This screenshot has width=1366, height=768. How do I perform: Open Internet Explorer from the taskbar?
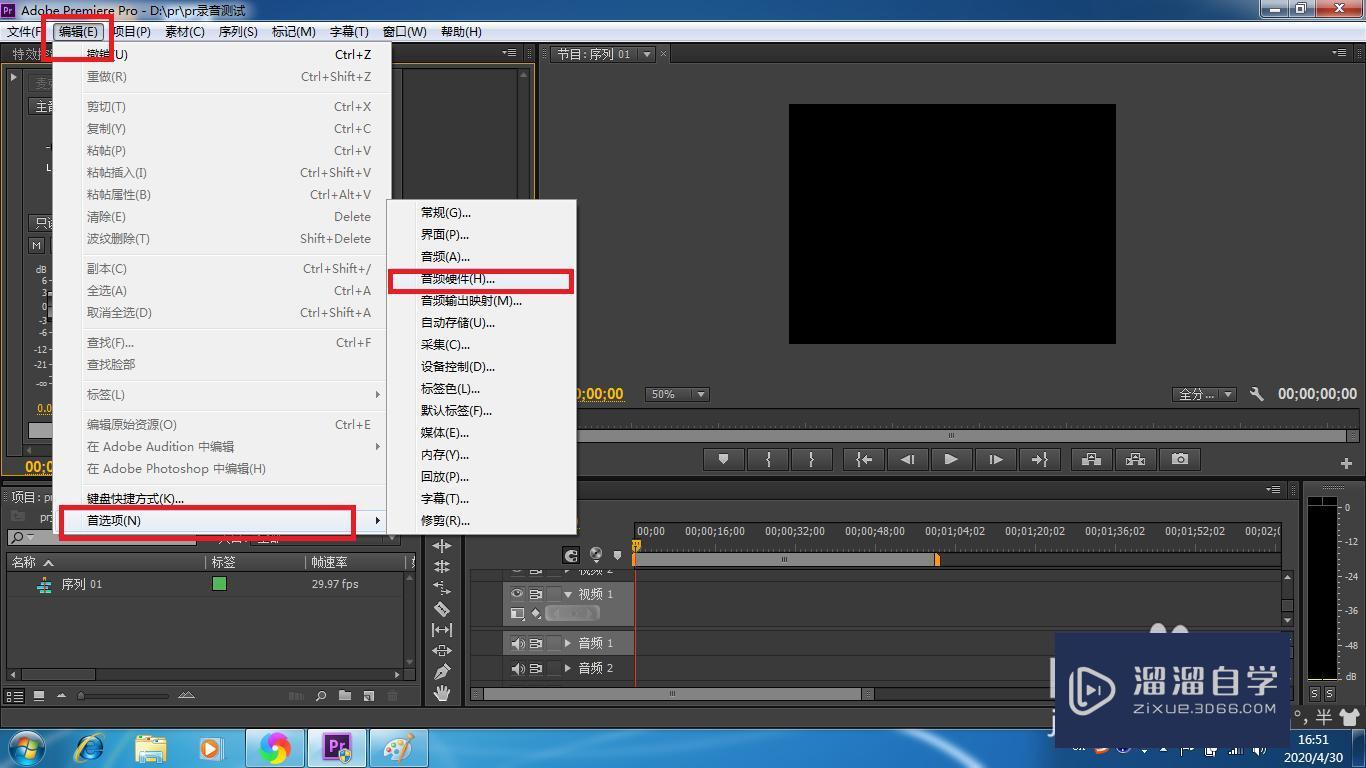[x=90, y=747]
